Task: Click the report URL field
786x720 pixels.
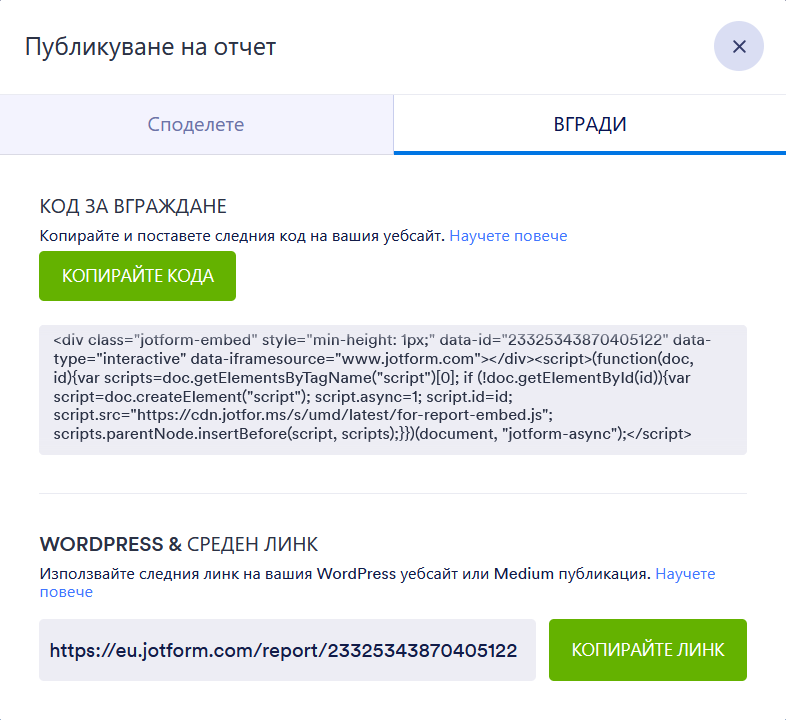Action: [287, 650]
